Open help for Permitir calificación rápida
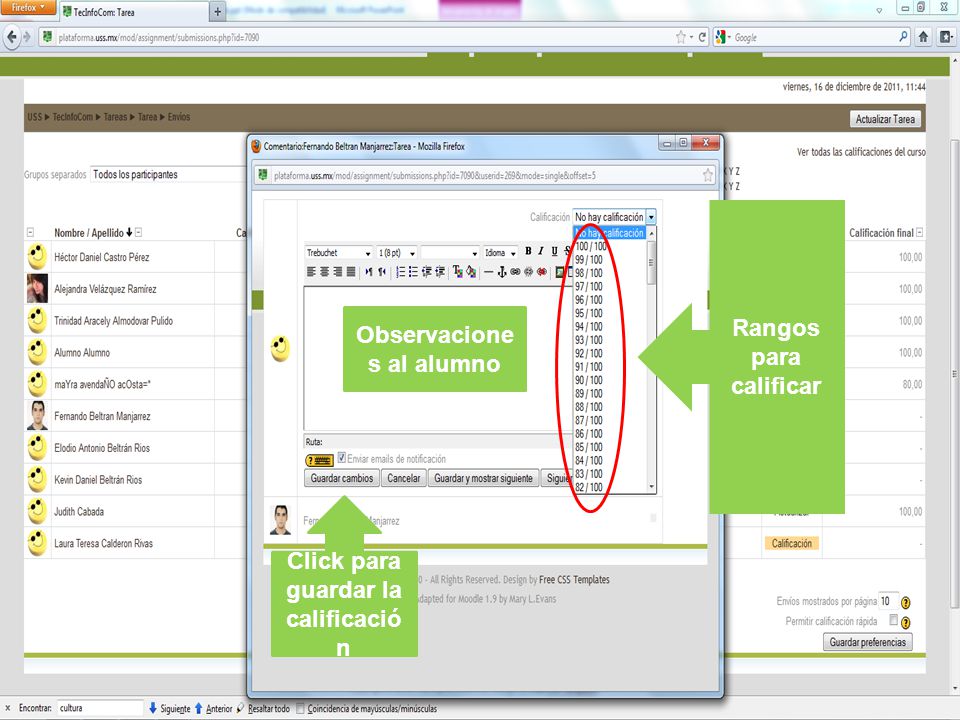This screenshot has height=720, width=960. (906, 623)
